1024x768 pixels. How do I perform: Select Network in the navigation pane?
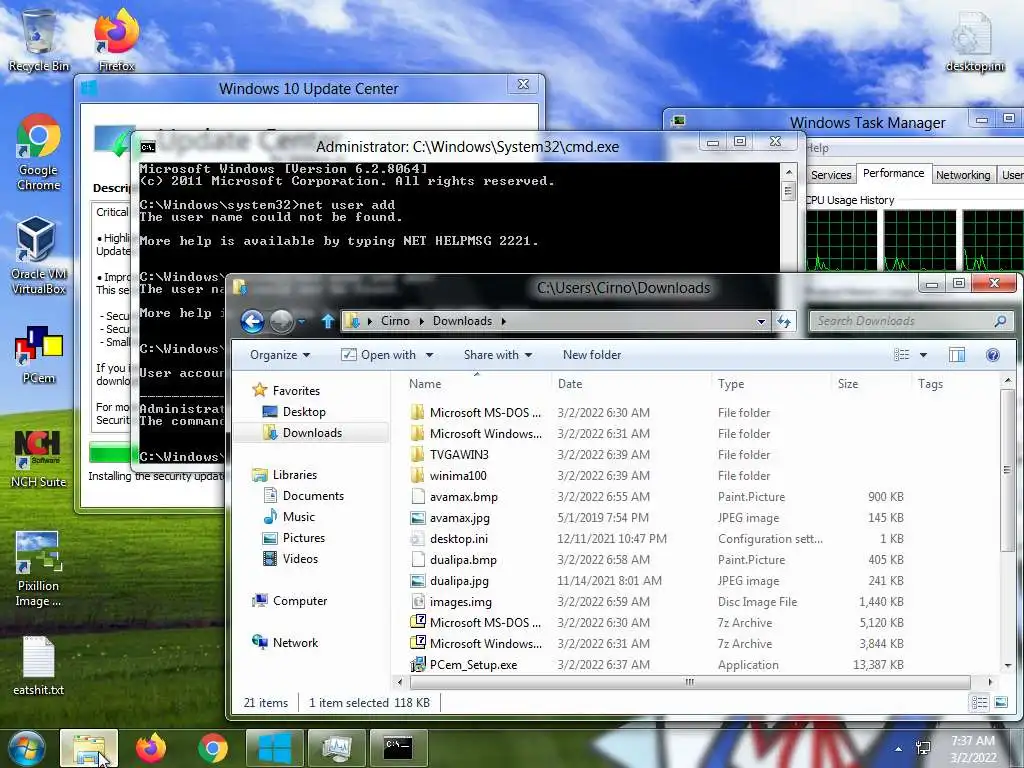pyautogui.click(x=295, y=643)
